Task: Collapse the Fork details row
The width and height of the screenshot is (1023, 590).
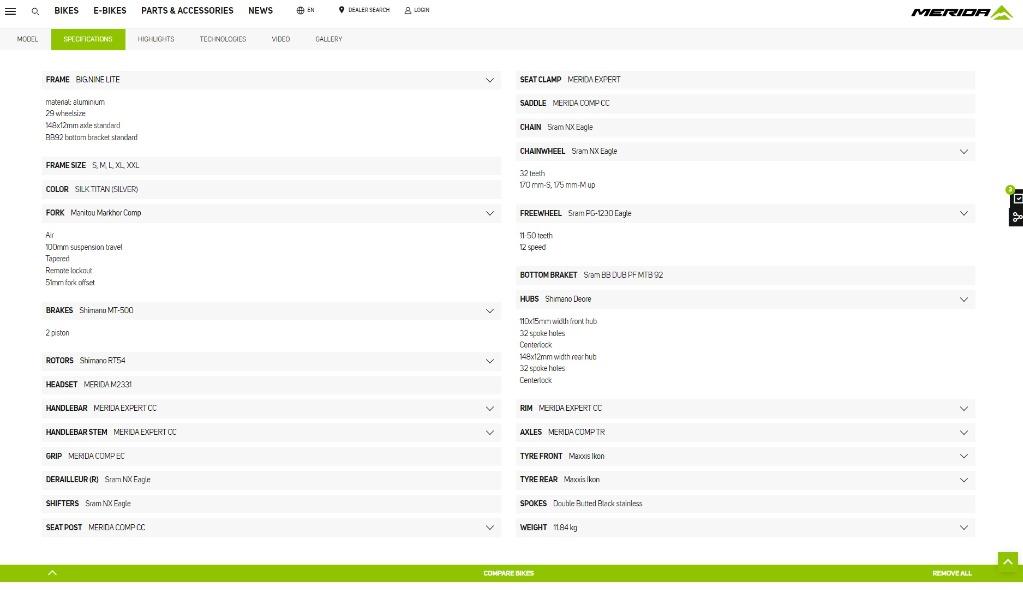Action: pyautogui.click(x=271, y=213)
